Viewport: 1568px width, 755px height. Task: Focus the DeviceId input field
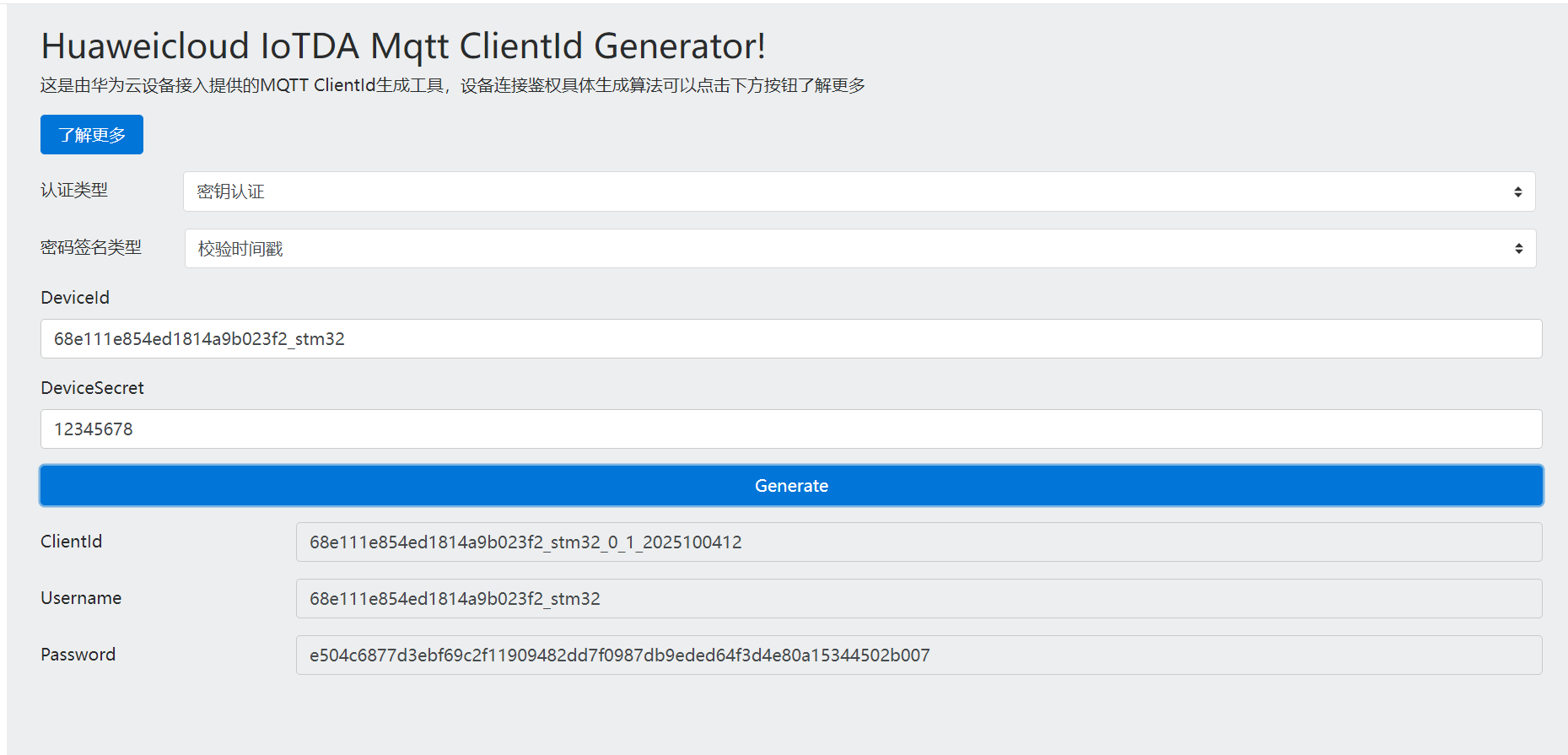[x=791, y=339]
